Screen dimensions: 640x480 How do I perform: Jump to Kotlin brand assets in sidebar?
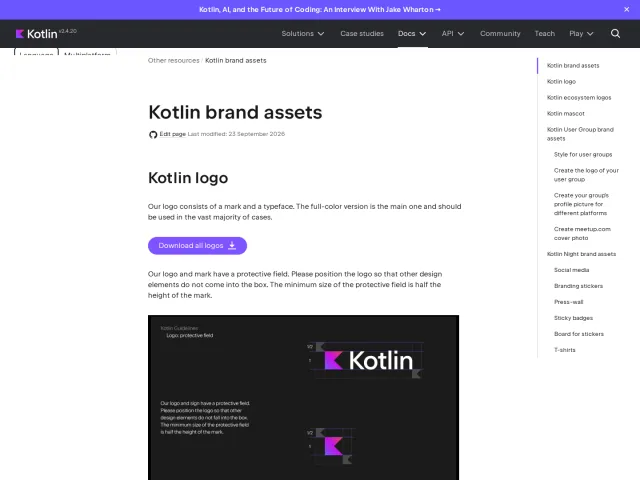(573, 65)
